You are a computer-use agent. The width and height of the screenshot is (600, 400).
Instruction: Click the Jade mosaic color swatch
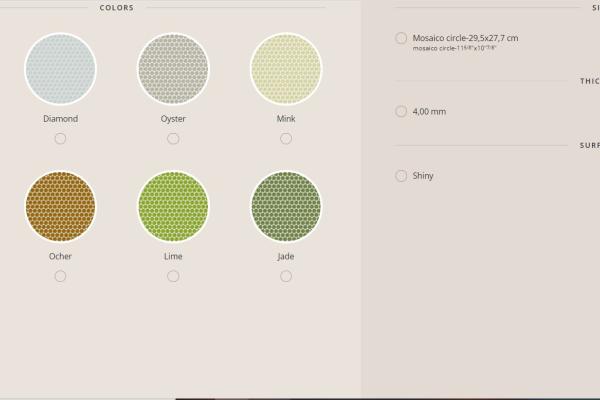(286, 206)
